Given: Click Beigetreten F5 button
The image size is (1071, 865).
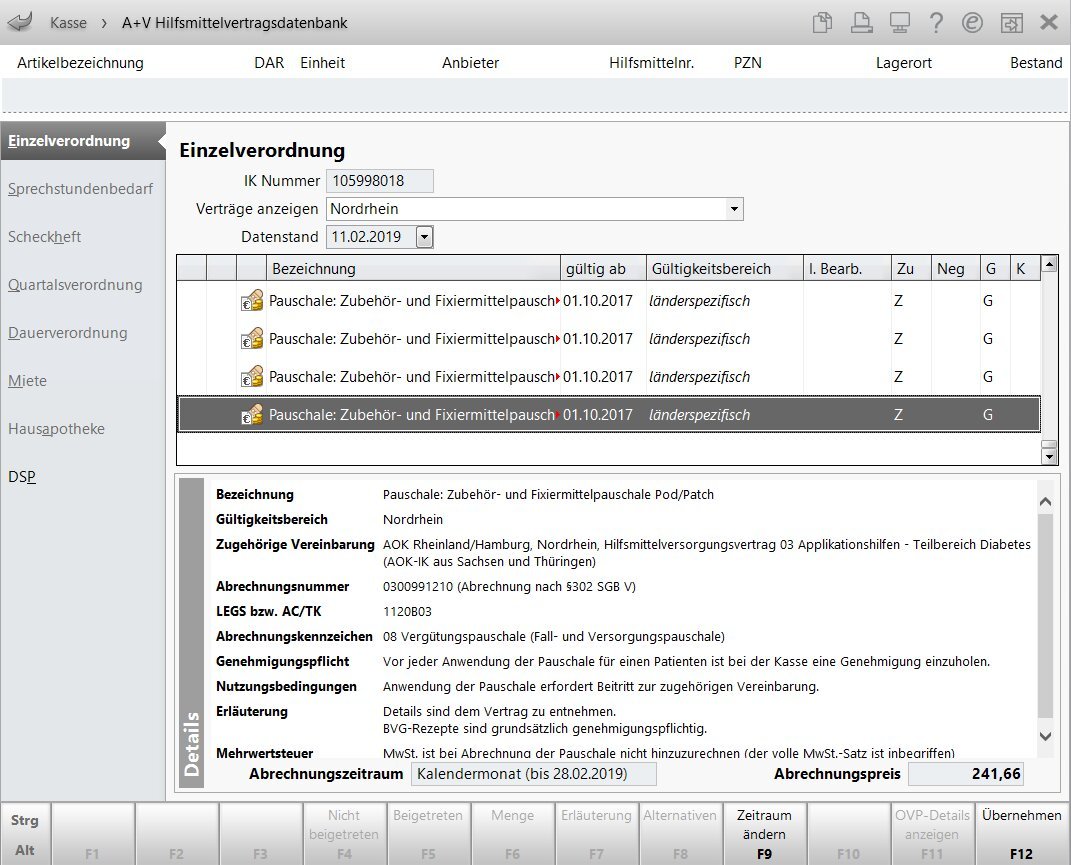Looking at the screenshot, I should [428, 834].
